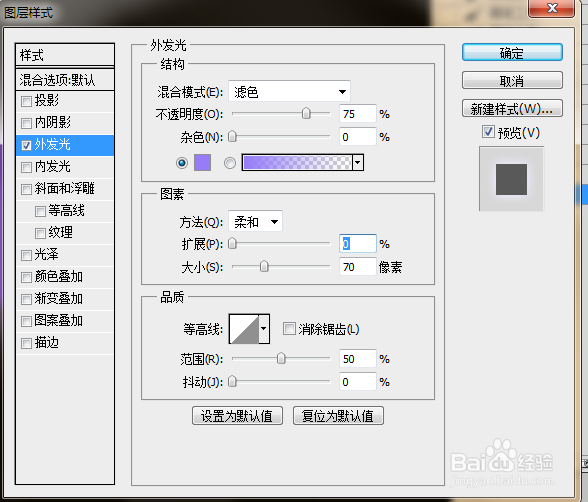Click the 抖动 jitter slider handle

[232, 382]
